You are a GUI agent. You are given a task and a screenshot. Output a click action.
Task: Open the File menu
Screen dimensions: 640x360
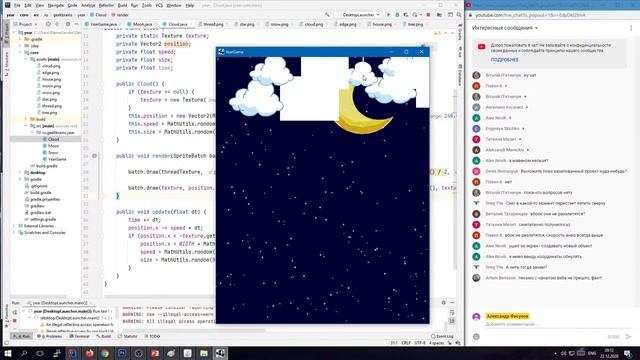(17, 5)
